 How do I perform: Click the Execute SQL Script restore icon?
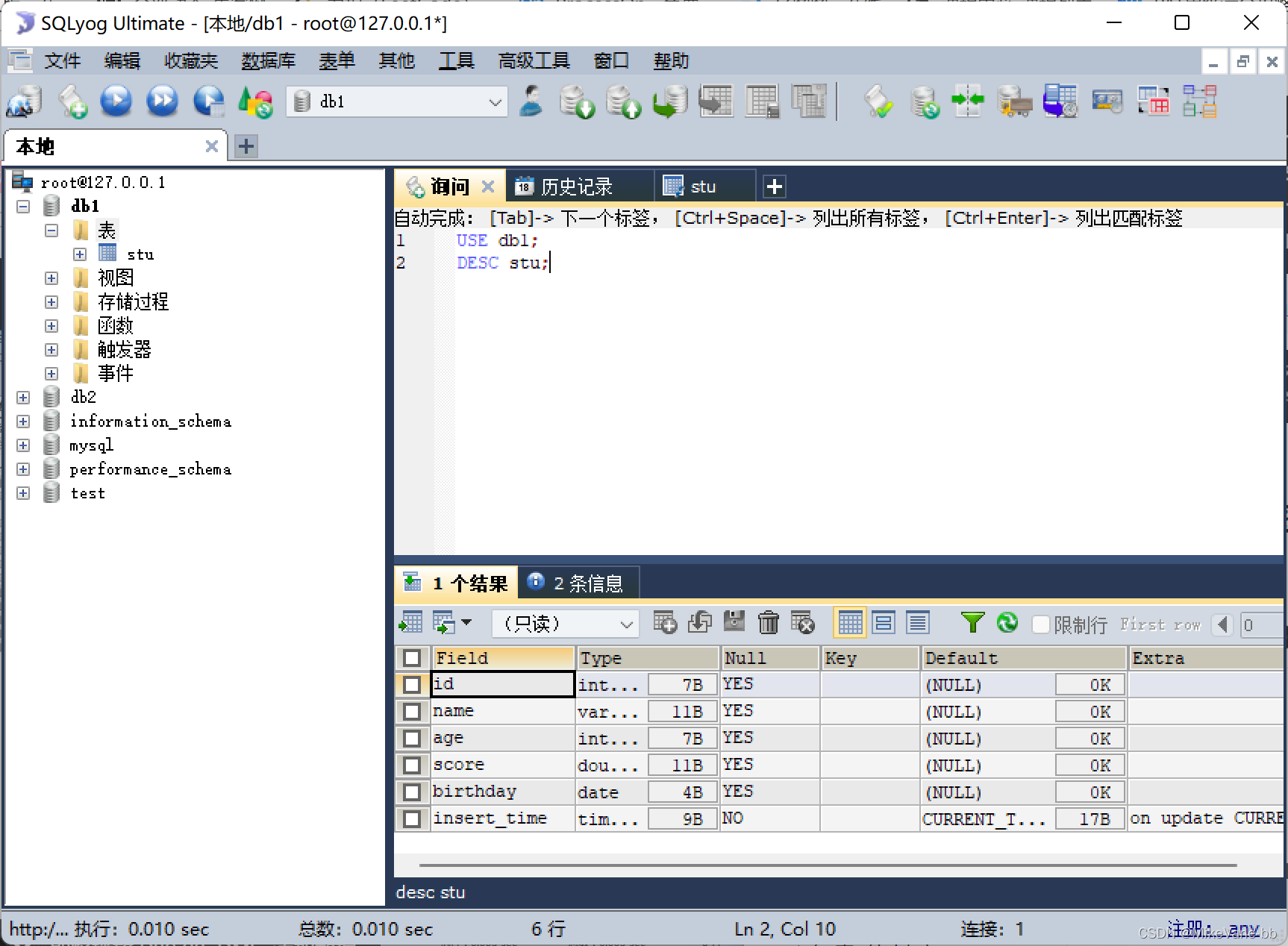(669, 102)
